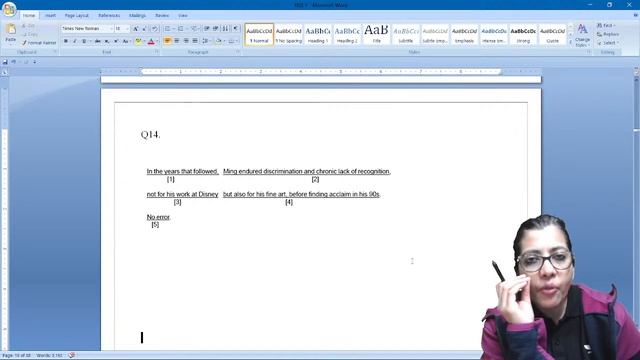Toggle Subscript formatting
This screenshot has width=640, height=360.
tap(107, 41)
